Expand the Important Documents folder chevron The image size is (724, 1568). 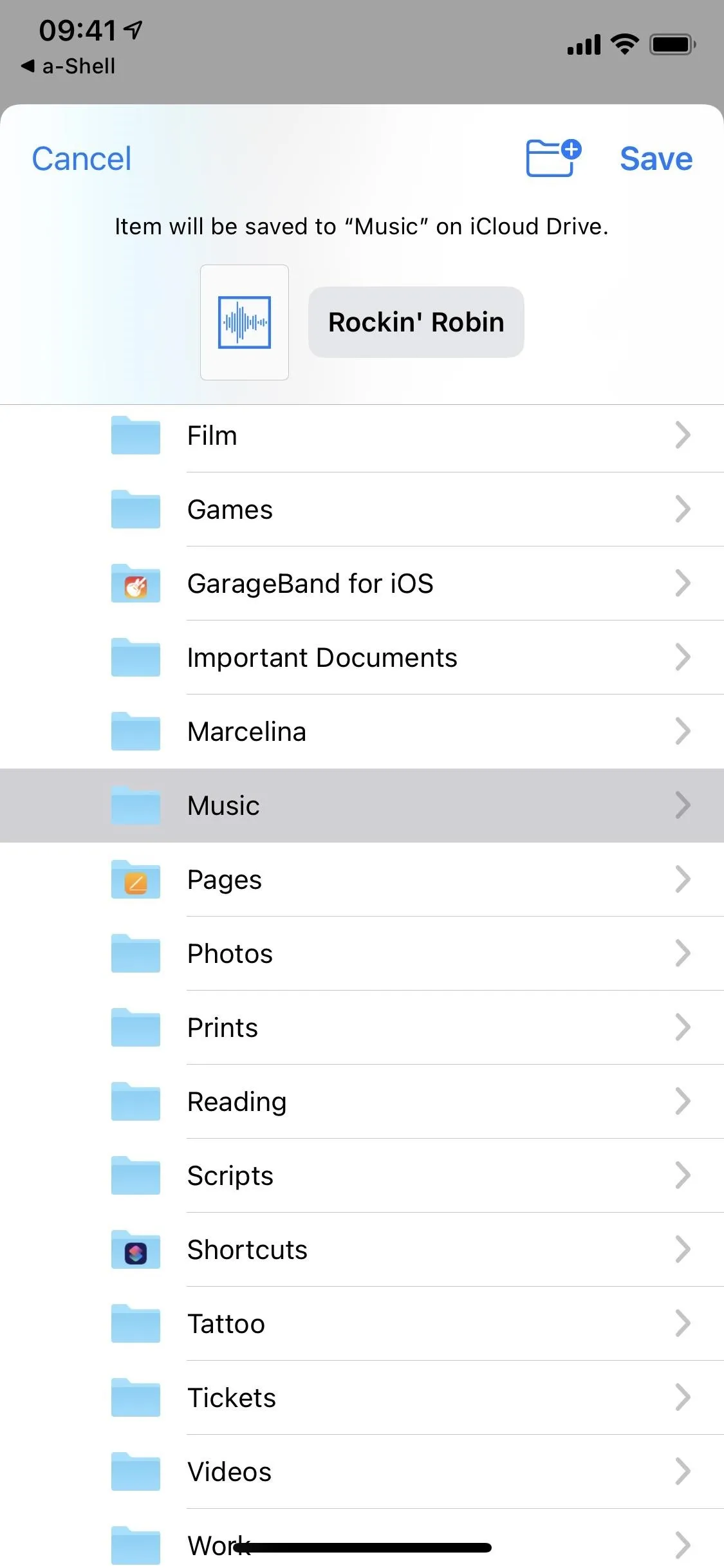(x=683, y=657)
